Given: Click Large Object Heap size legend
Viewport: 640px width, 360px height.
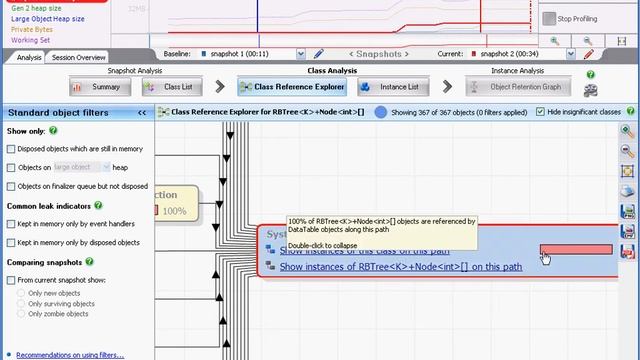Looking at the screenshot, I should (x=48, y=19).
